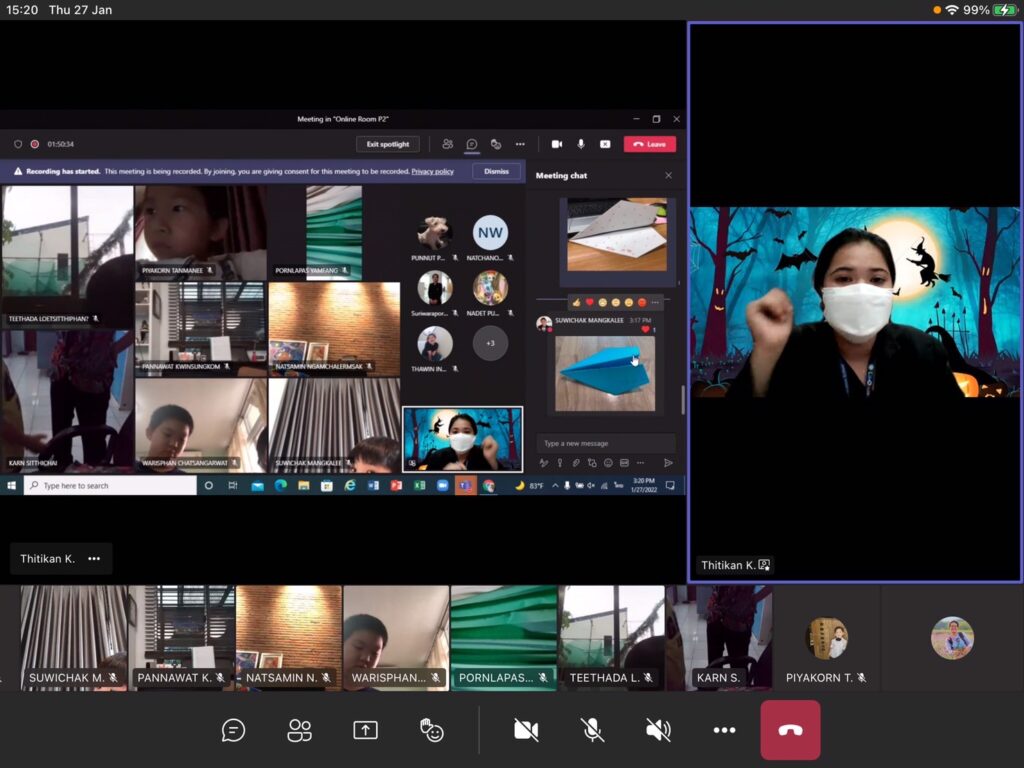The width and height of the screenshot is (1024, 768).
Task: Click the Windows Type here to search box
Action: [110, 485]
